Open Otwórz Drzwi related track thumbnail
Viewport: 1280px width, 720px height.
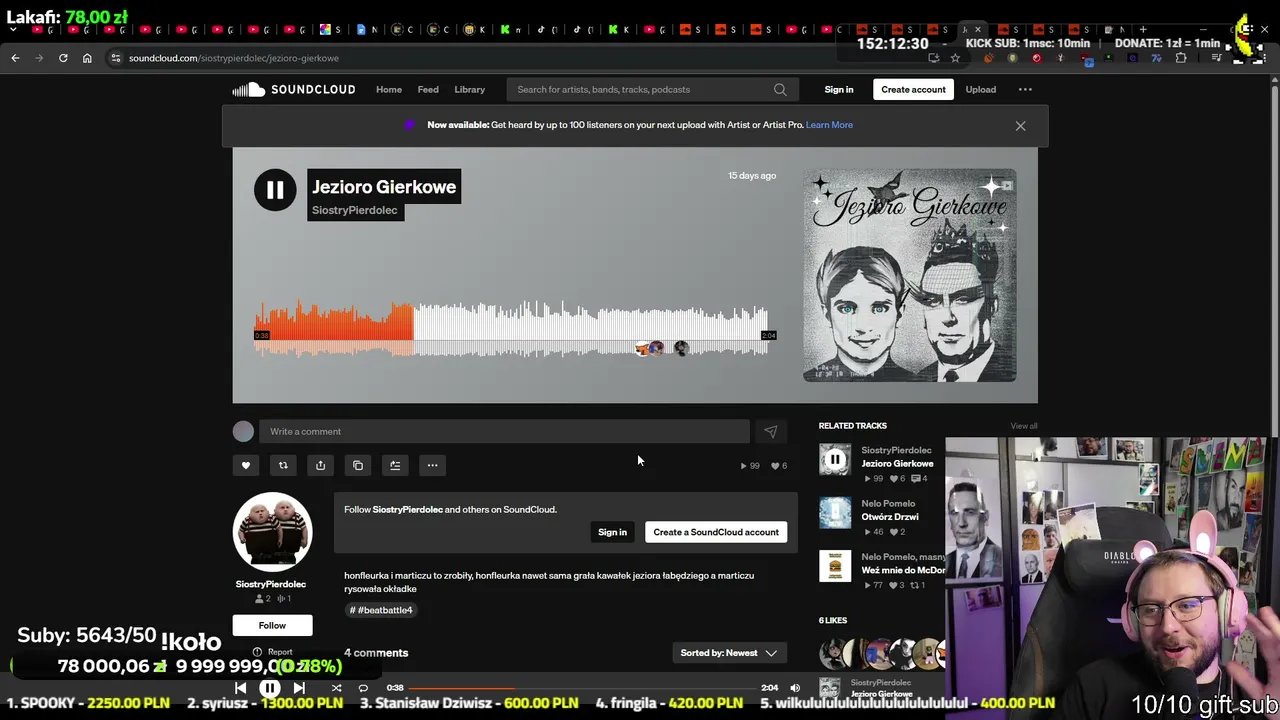(x=835, y=513)
